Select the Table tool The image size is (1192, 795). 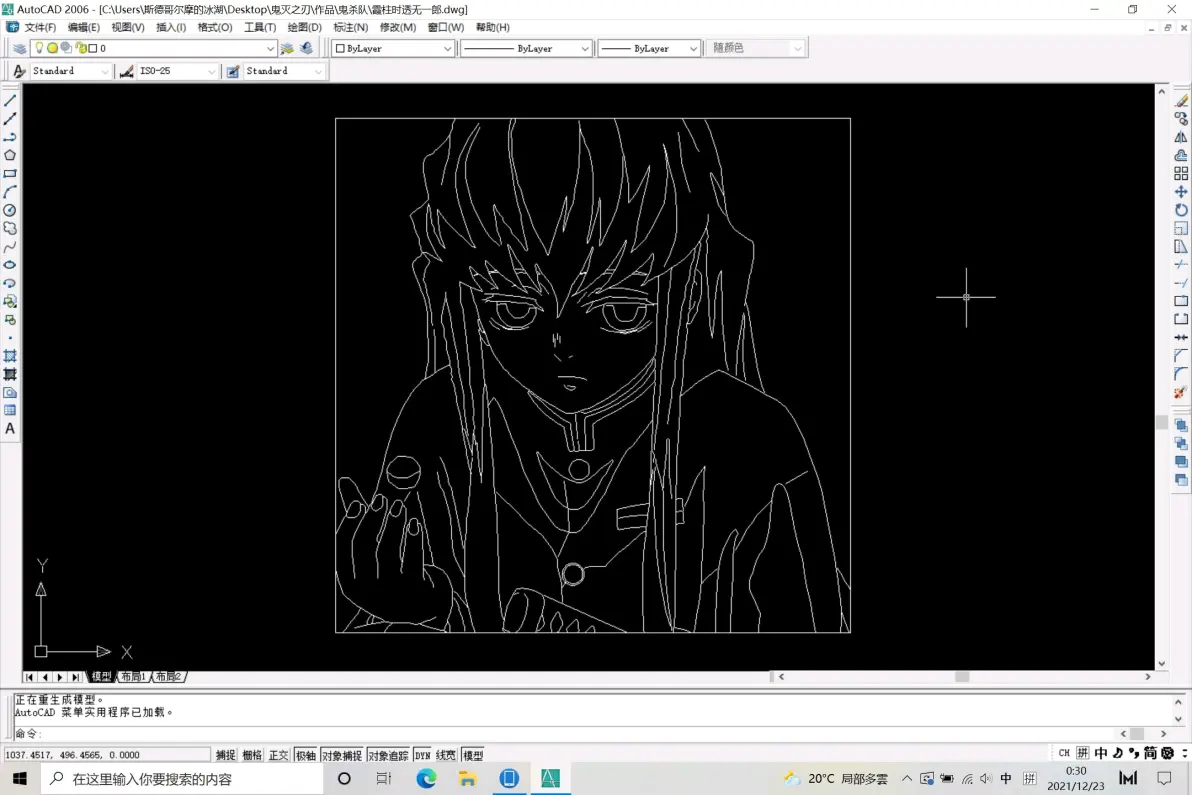(x=10, y=410)
